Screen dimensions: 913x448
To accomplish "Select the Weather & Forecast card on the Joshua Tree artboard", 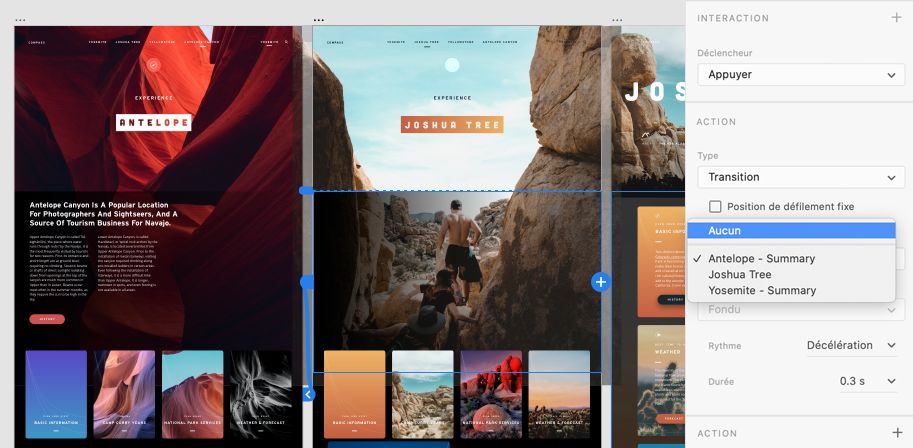I will [559, 394].
